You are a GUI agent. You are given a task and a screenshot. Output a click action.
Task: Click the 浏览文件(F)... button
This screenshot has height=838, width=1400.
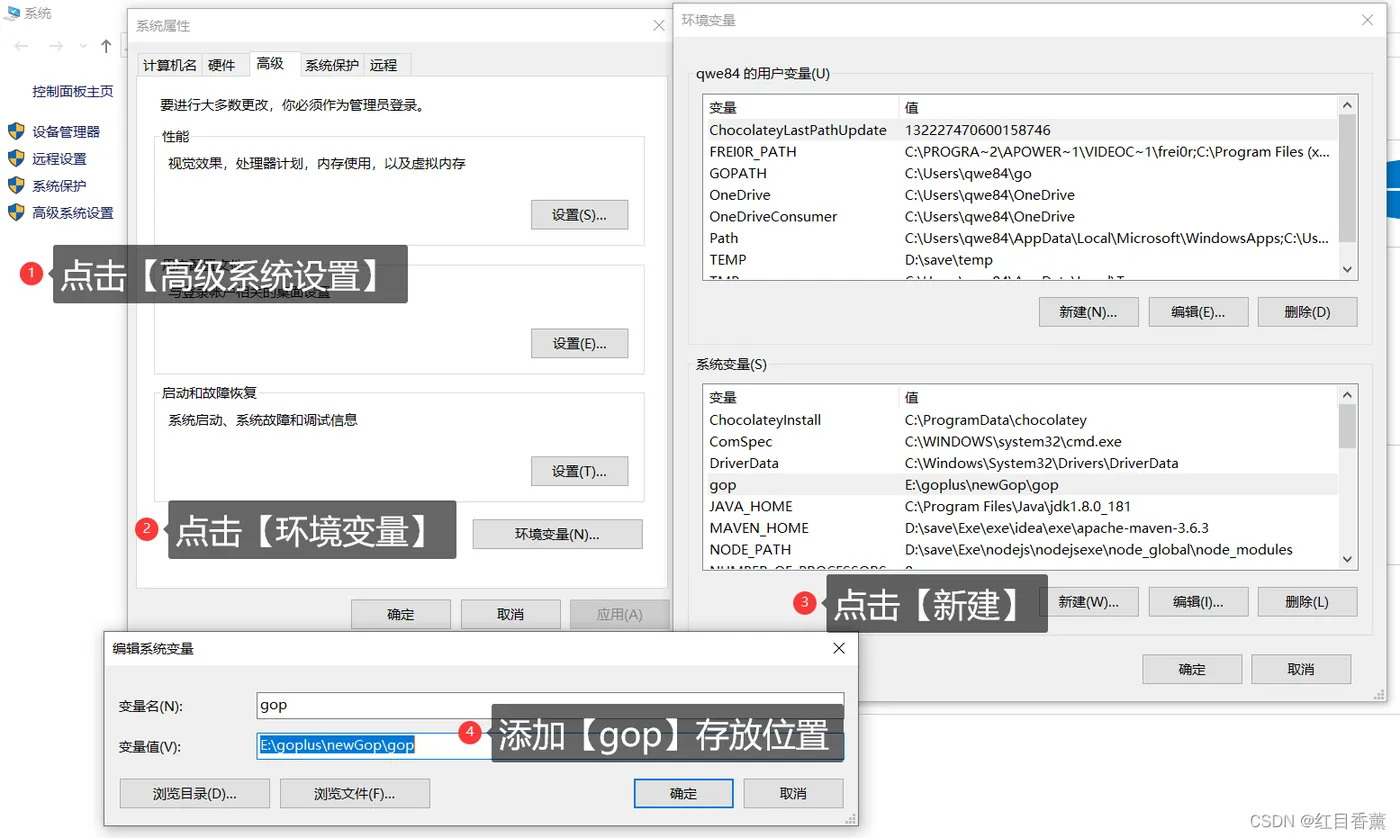point(355,793)
